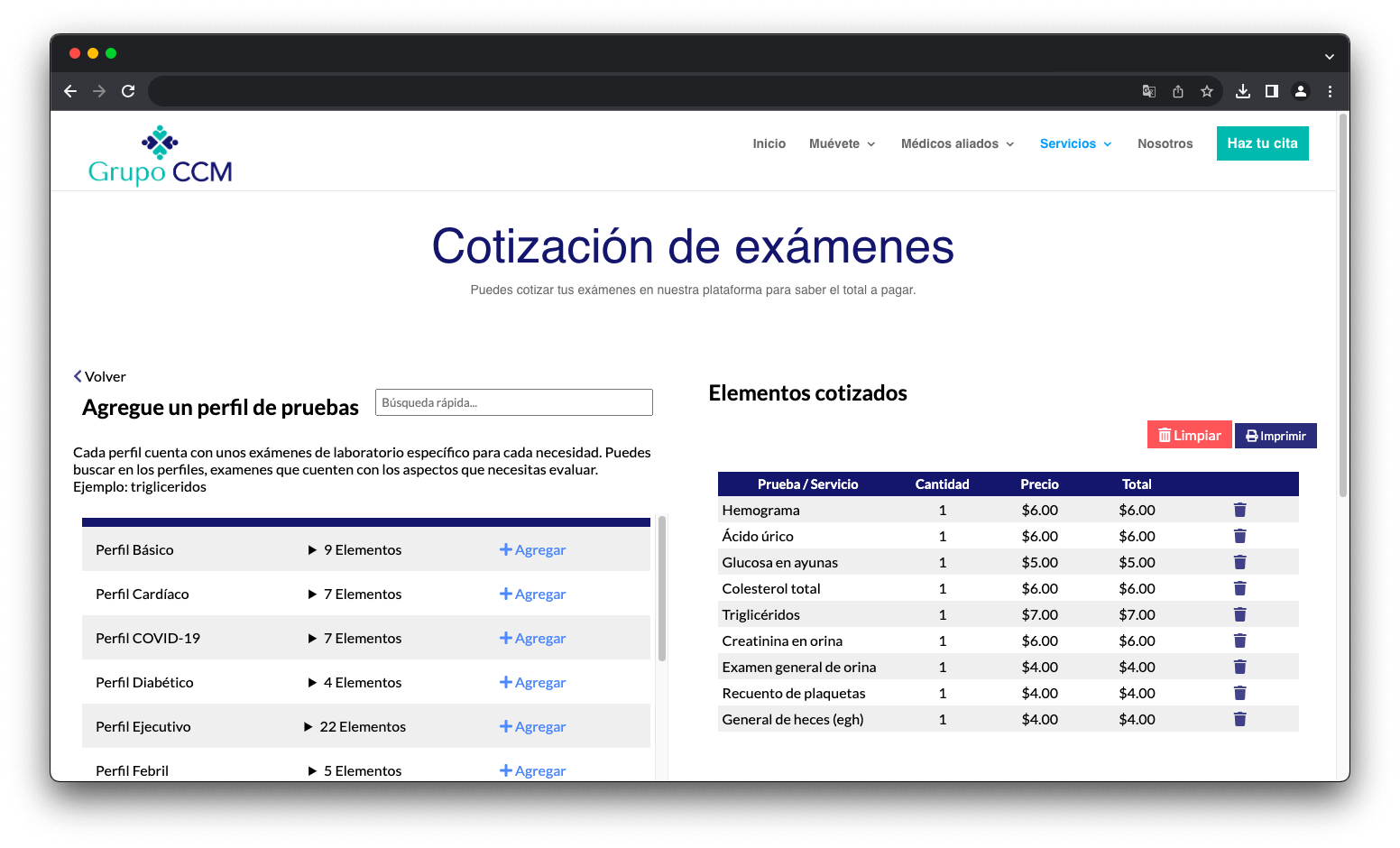Image resolution: width=1400 pixels, height=848 pixels.
Task: Focus the Búsqueda rápida search field
Action: coord(513,402)
